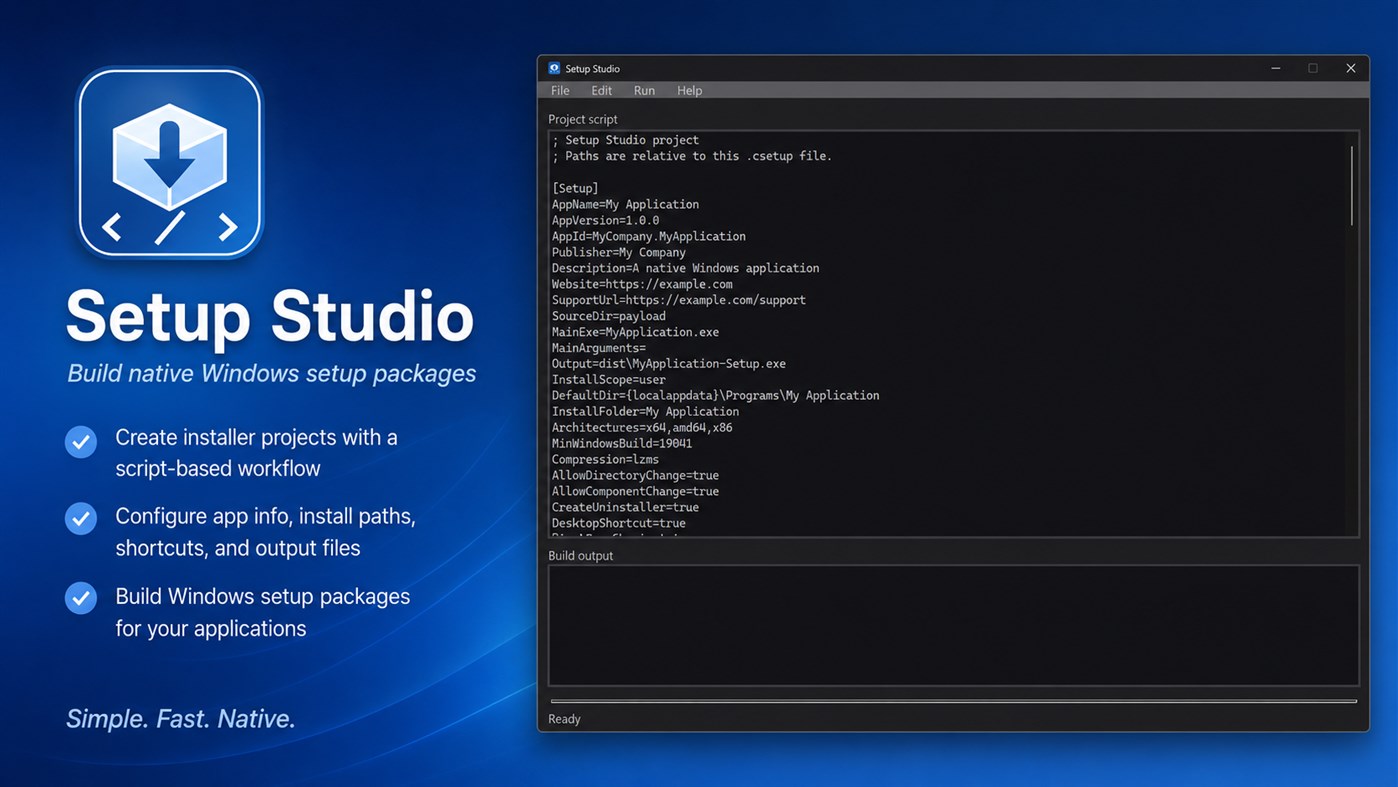Click the AllowDirectoryChange=true line
Image resolution: width=1398 pixels, height=787 pixels.
[636, 475]
